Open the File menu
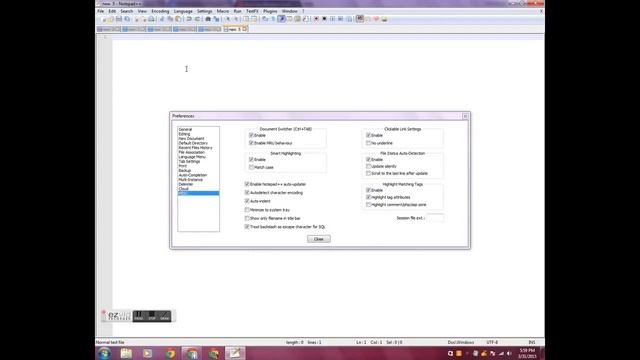 pos(100,11)
